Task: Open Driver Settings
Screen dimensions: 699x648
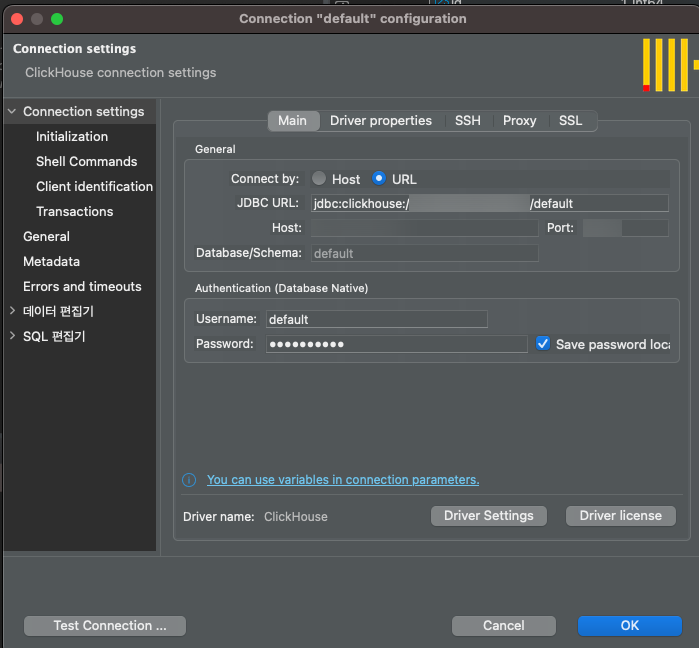Action: [x=488, y=516]
